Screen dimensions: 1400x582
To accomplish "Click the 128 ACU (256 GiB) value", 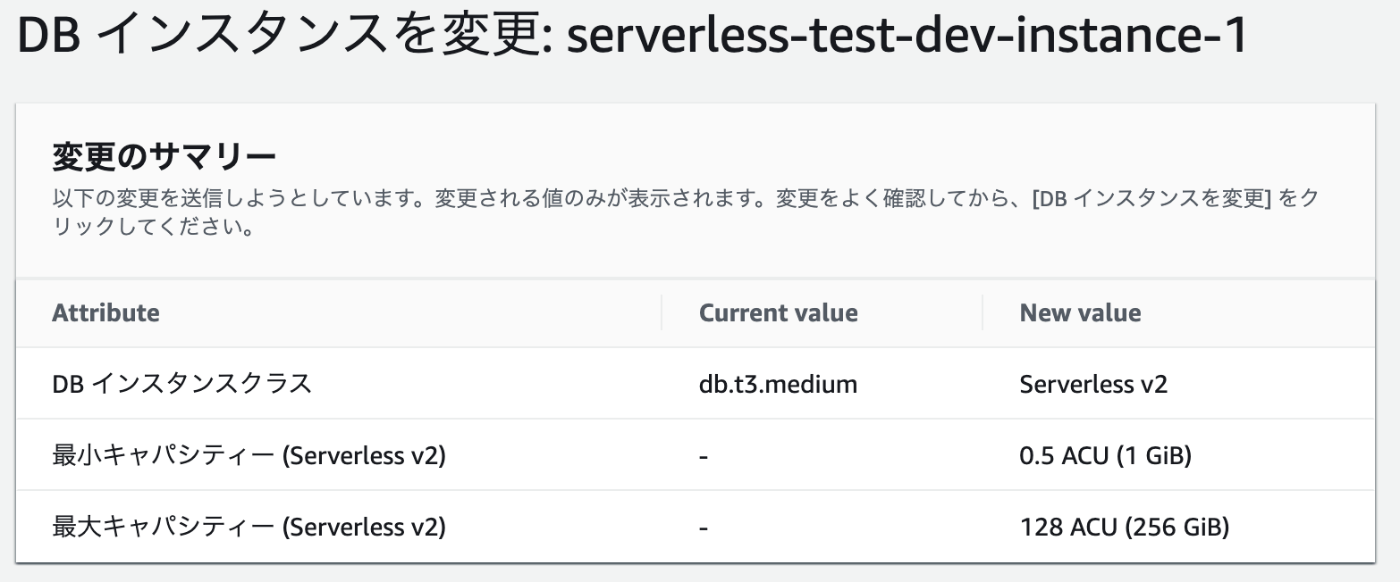I will (1124, 526).
